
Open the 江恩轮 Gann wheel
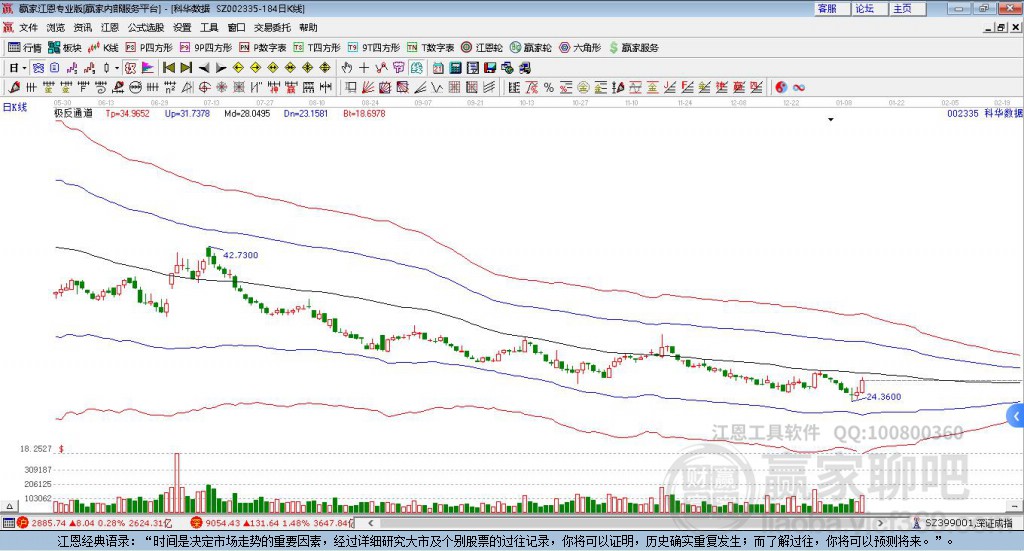(x=482, y=48)
